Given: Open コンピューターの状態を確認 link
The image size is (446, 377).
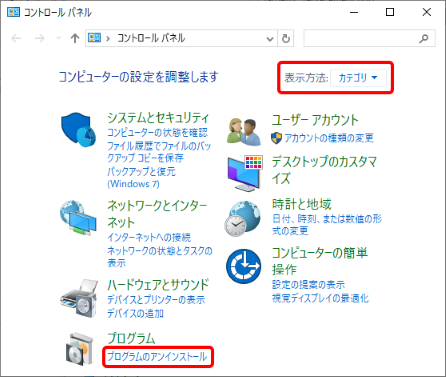Looking at the screenshot, I should 157,133.
